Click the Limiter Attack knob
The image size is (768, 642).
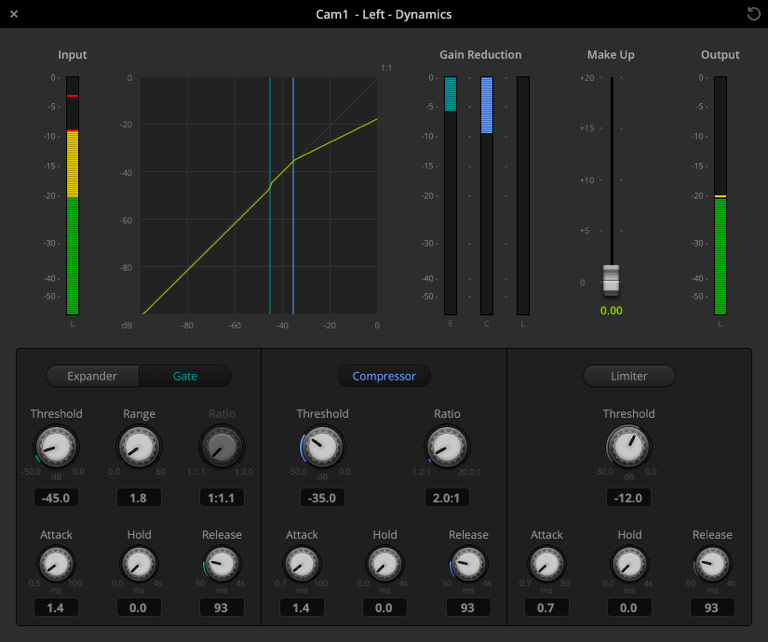click(547, 564)
